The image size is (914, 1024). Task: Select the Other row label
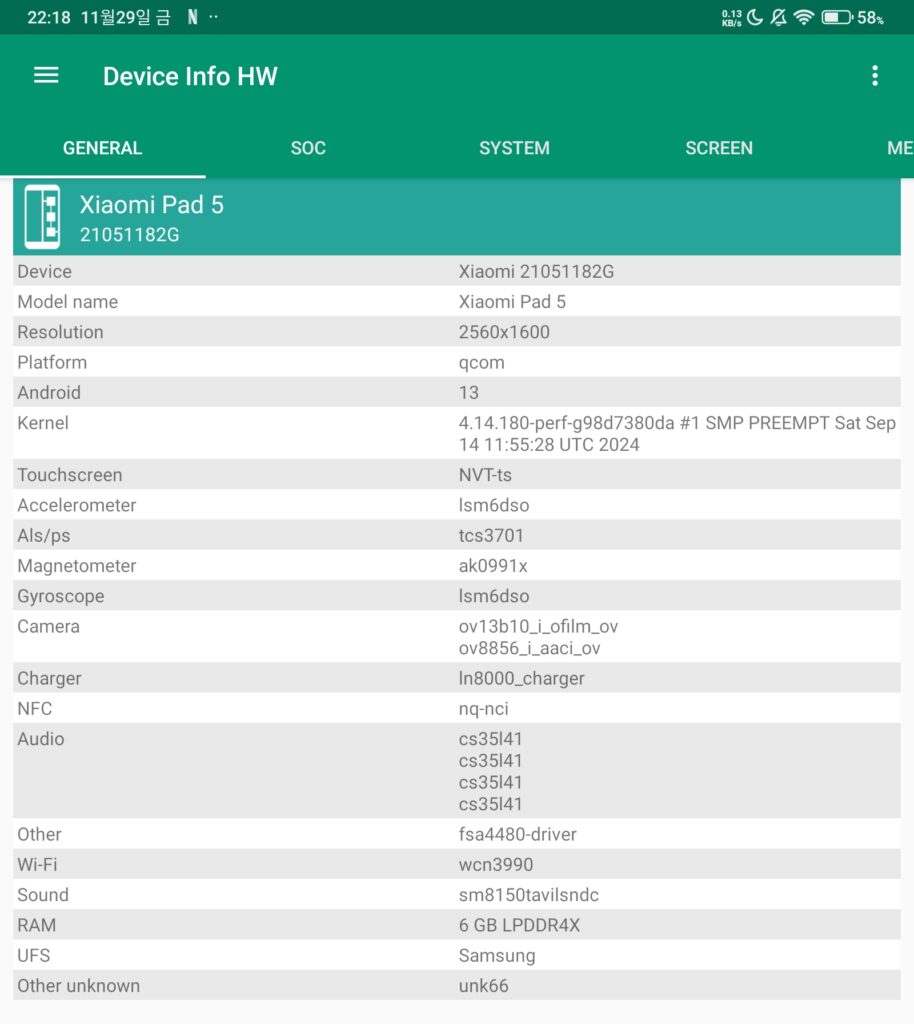click(x=39, y=835)
